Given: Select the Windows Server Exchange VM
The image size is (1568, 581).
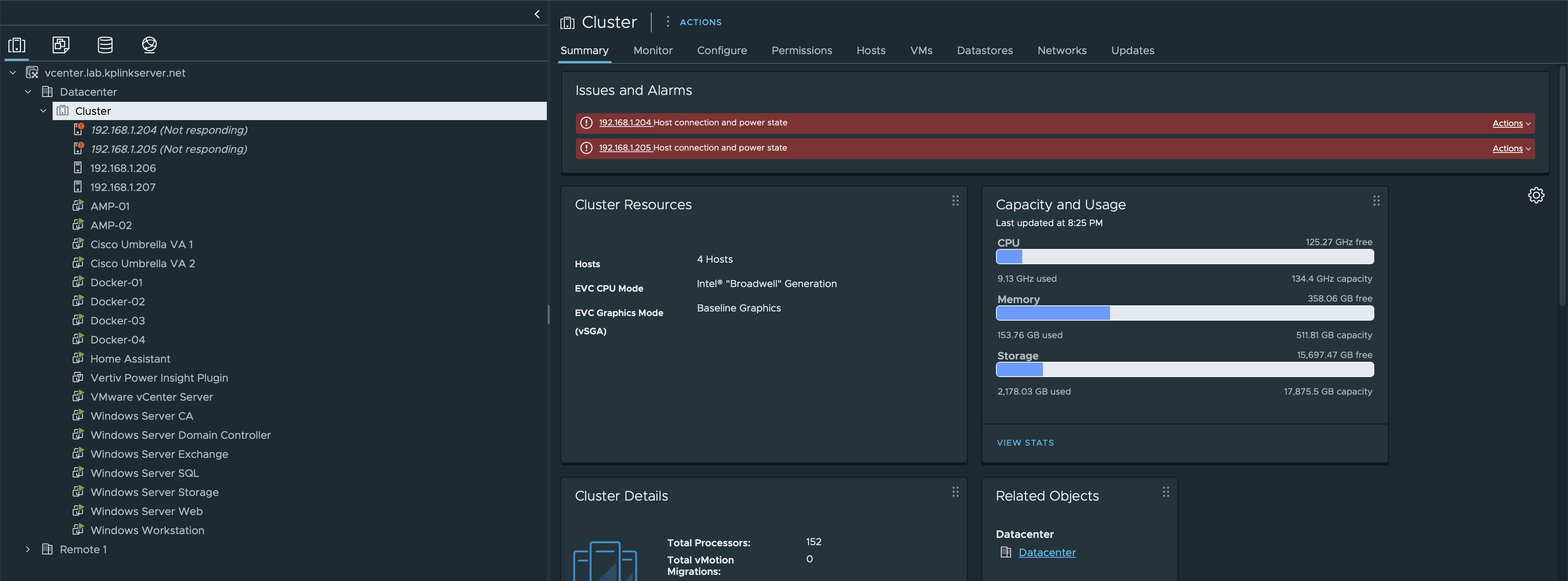Looking at the screenshot, I should point(159,454).
